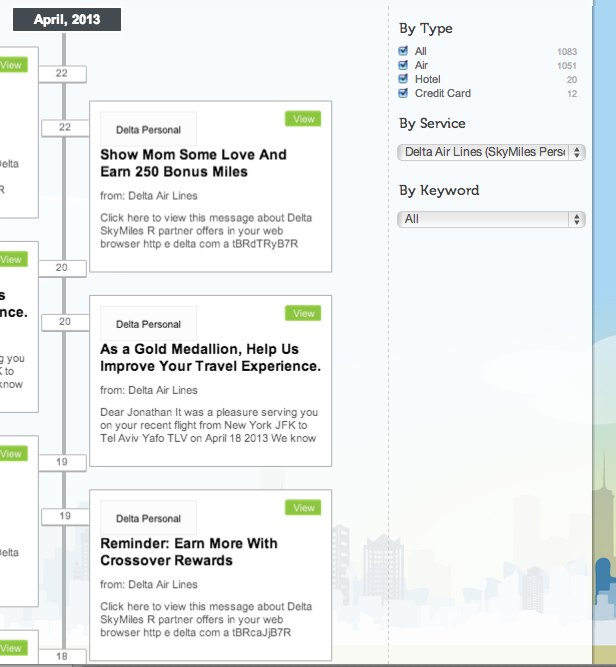Toggle the Hotel filter checkbox
Viewport: 616px width, 667px height.
coord(403,79)
